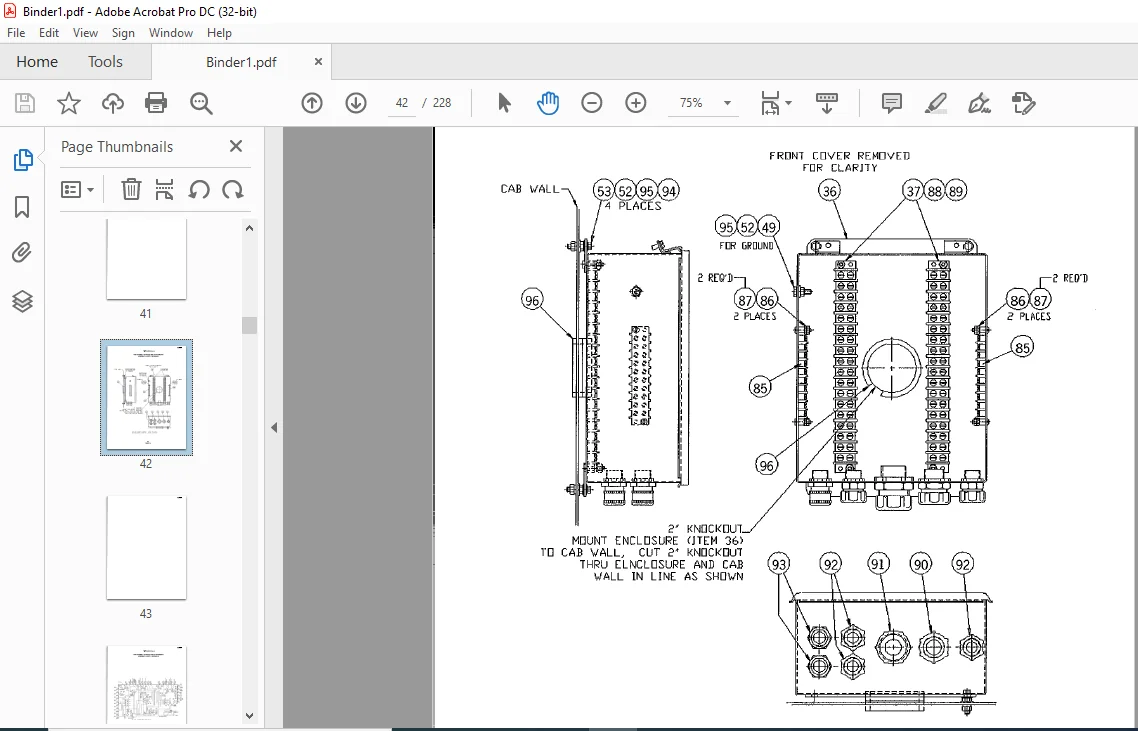Screen dimensions: 1138x731
Task: Activate the Hand pan tool
Action: click(x=548, y=103)
